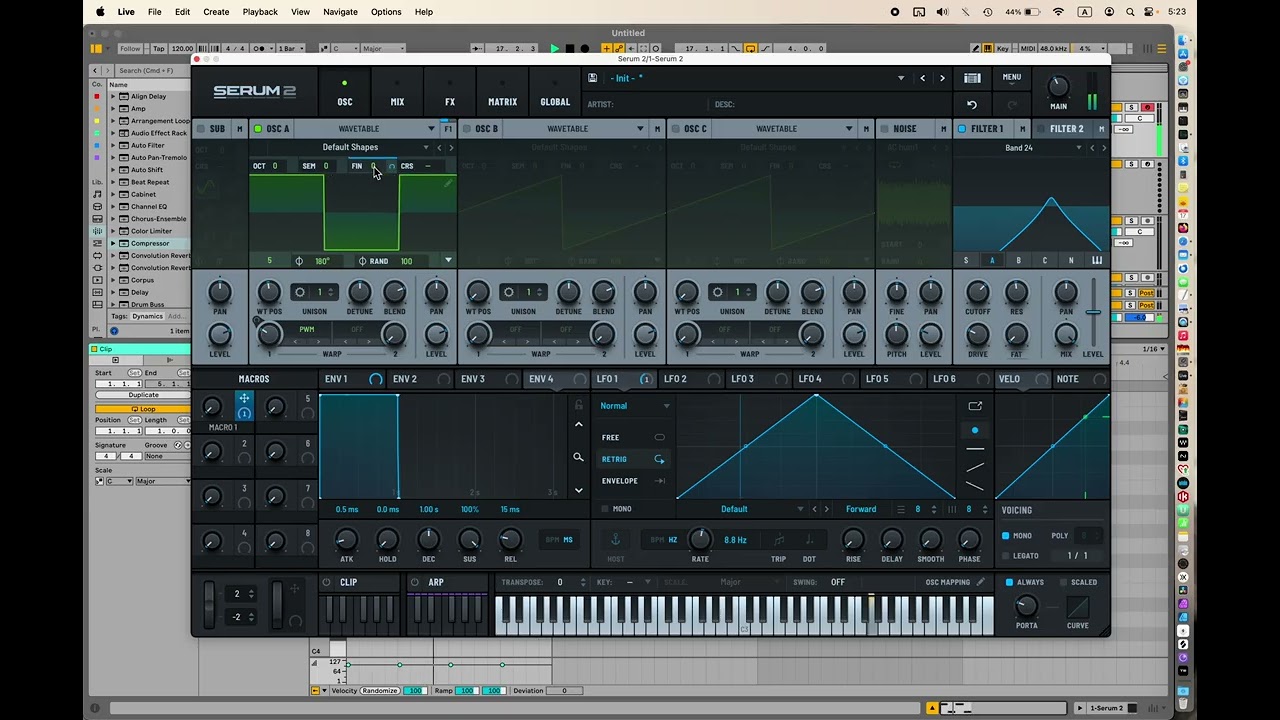Enable the OSC B oscillator

point(466,129)
